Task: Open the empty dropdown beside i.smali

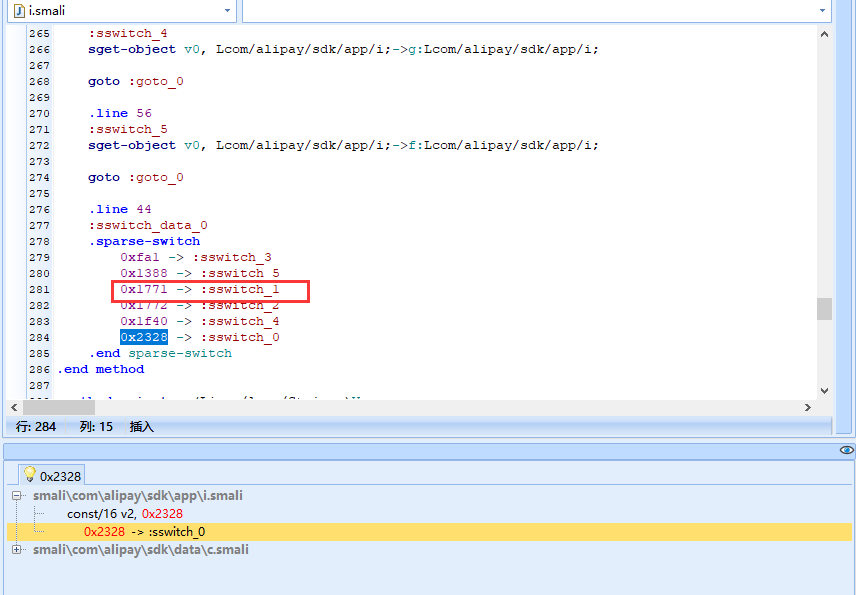Action: click(822, 11)
